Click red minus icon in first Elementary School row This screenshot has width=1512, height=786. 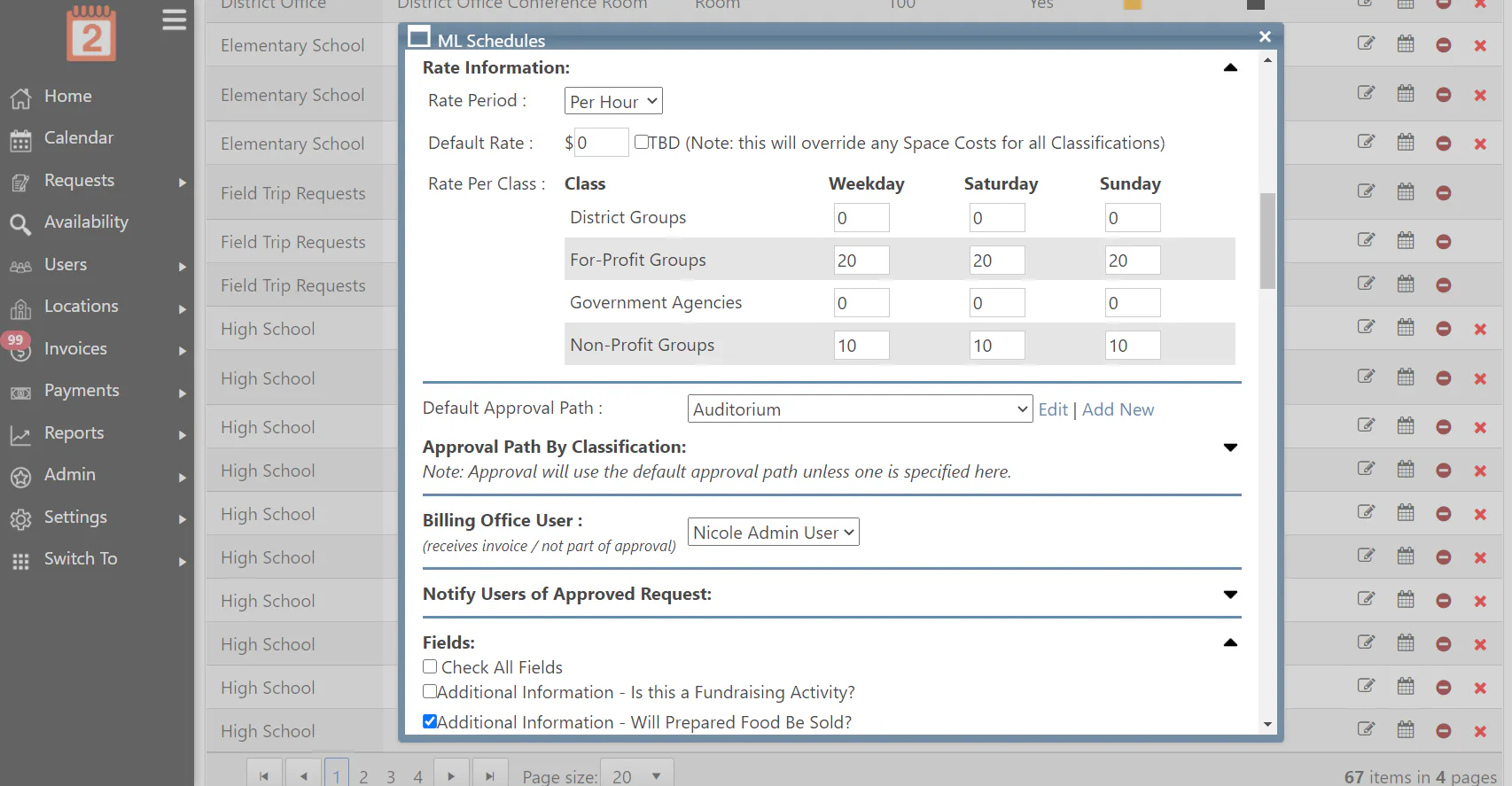1444,45
